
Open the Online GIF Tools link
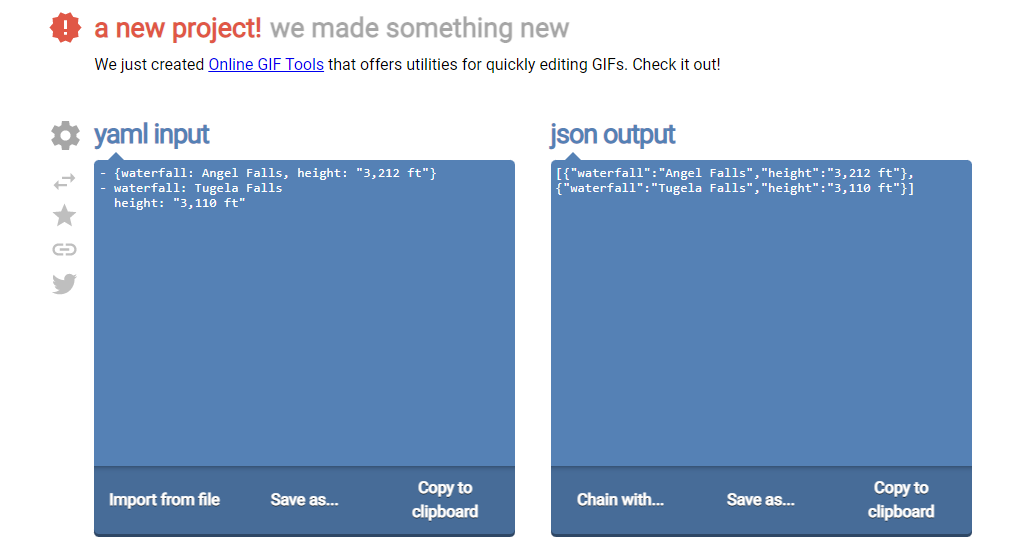[x=266, y=64]
